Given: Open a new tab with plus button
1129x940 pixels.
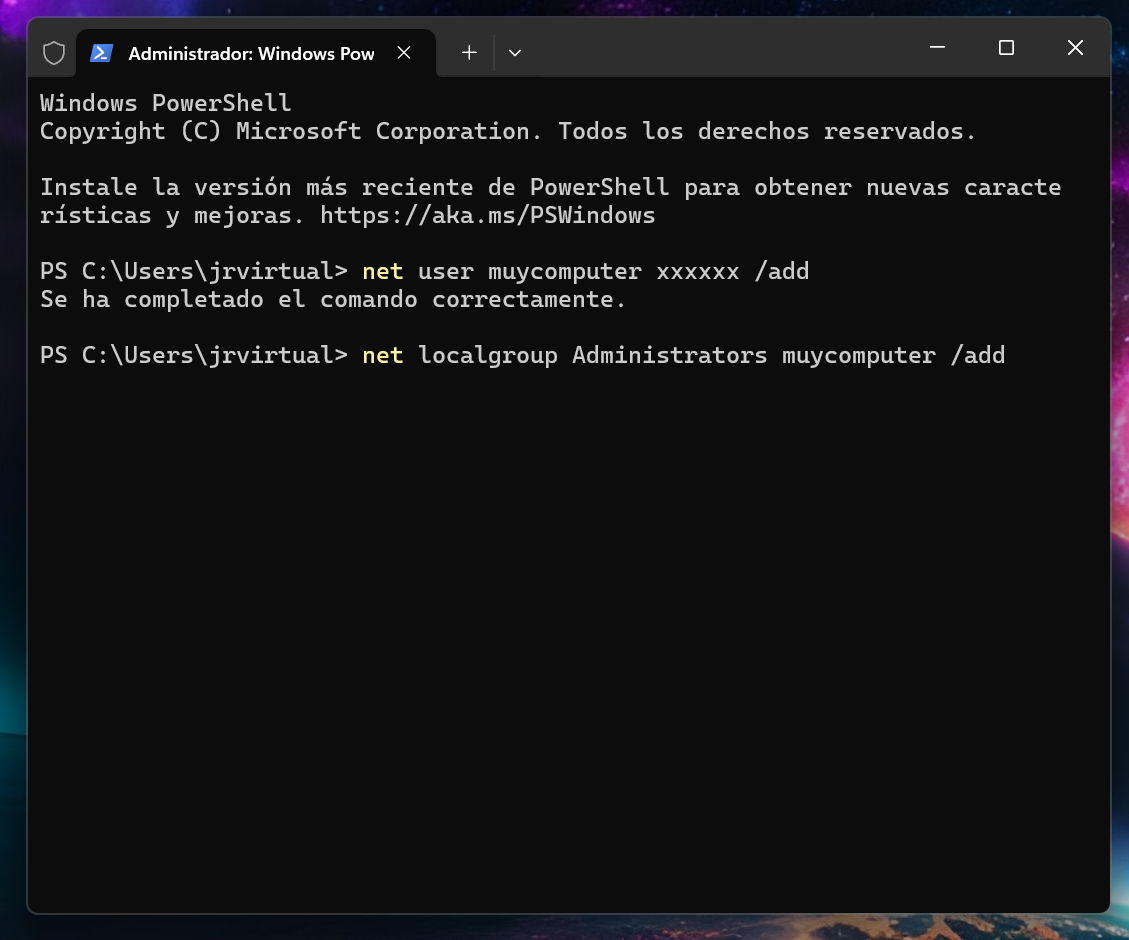Looking at the screenshot, I should 469,53.
